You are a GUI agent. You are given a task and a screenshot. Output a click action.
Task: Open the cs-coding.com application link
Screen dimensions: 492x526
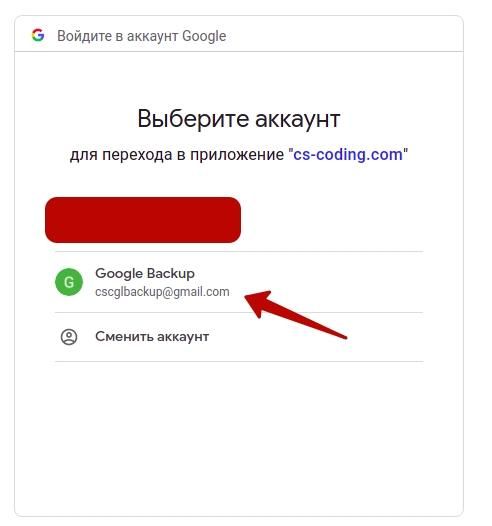click(x=348, y=155)
